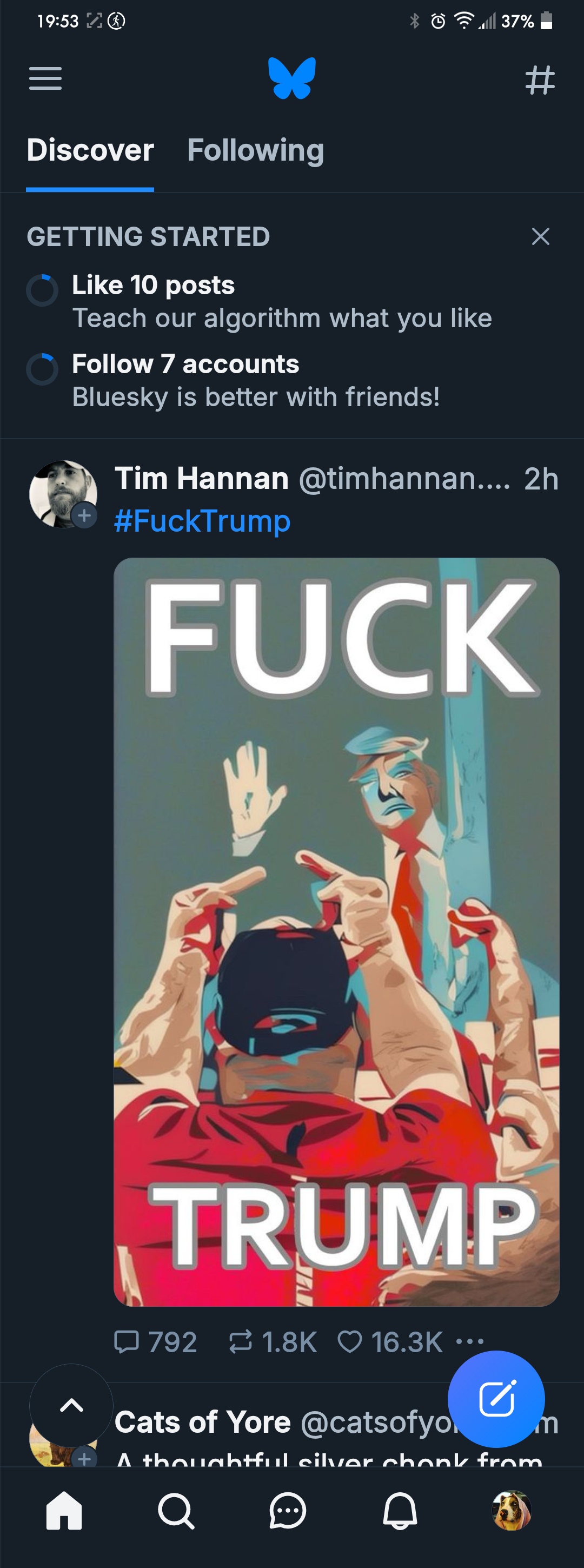Select the Discover tab
The height and width of the screenshot is (1568, 584).
(90, 150)
